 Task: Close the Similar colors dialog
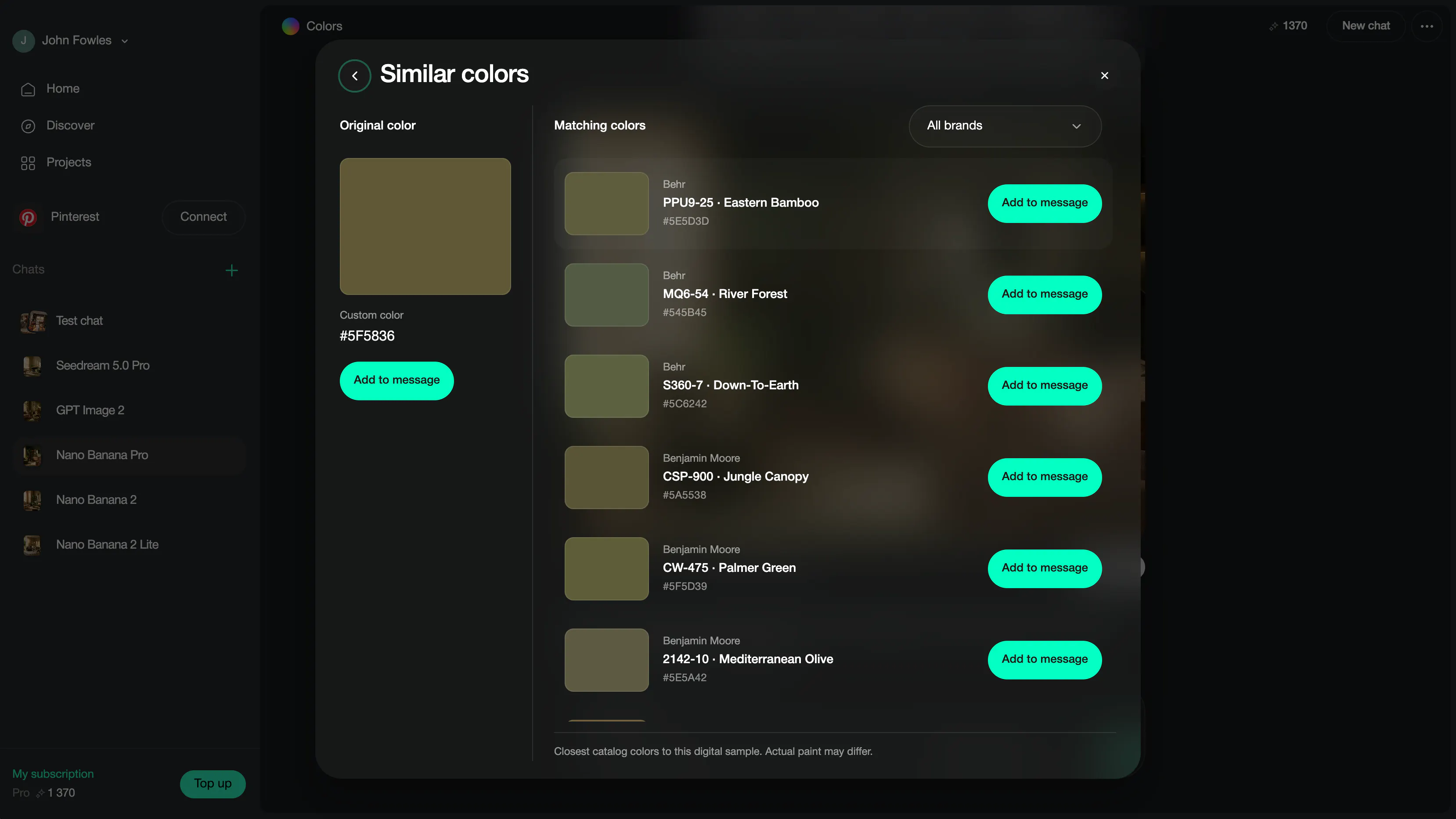point(1104,75)
